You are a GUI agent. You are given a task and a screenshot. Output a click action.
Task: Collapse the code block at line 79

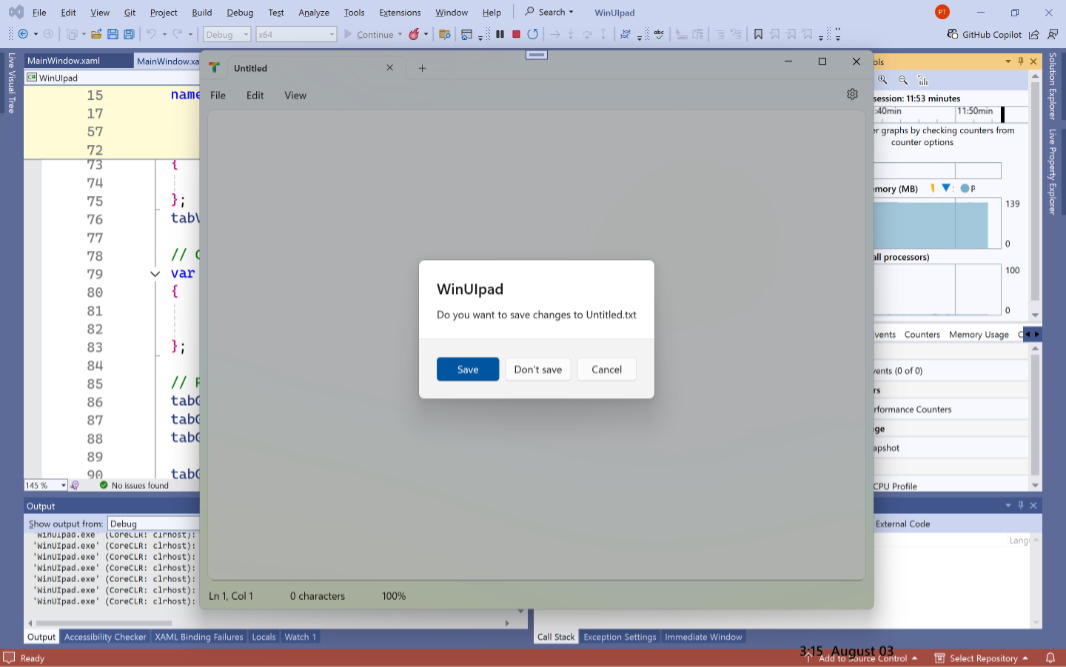(155, 274)
